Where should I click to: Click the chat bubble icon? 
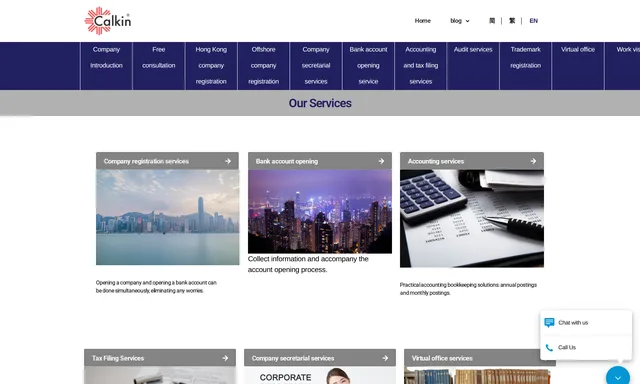(x=549, y=322)
